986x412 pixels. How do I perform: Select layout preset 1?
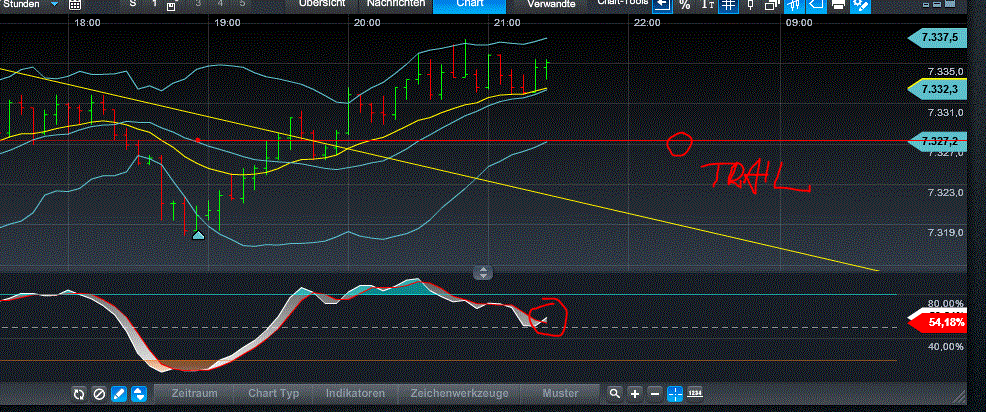click(x=155, y=4)
